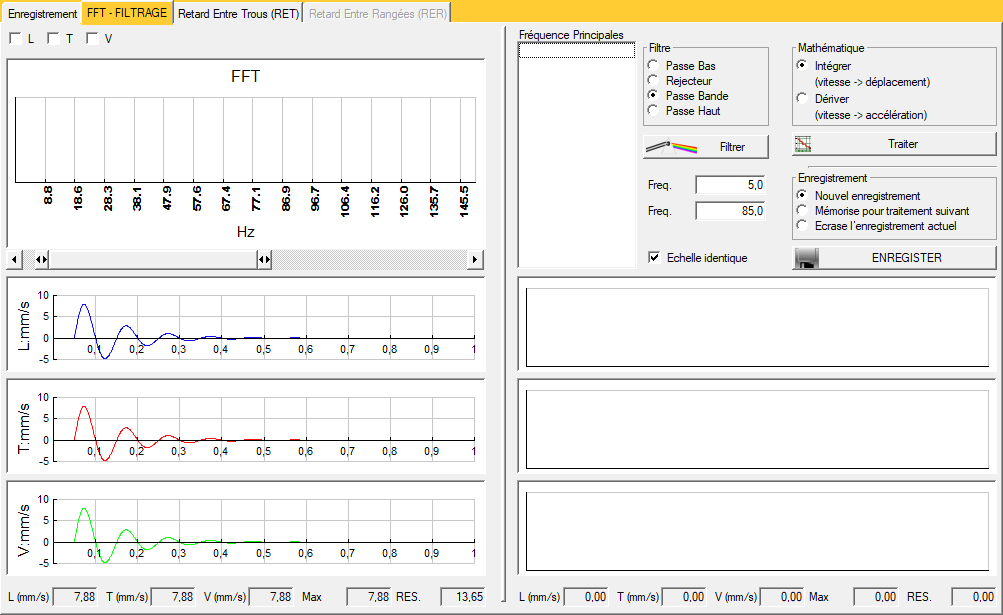Screen dimensions: 1003x615
Task: Click the left T (mm/s) value 7,88
Action: [x=173, y=596]
